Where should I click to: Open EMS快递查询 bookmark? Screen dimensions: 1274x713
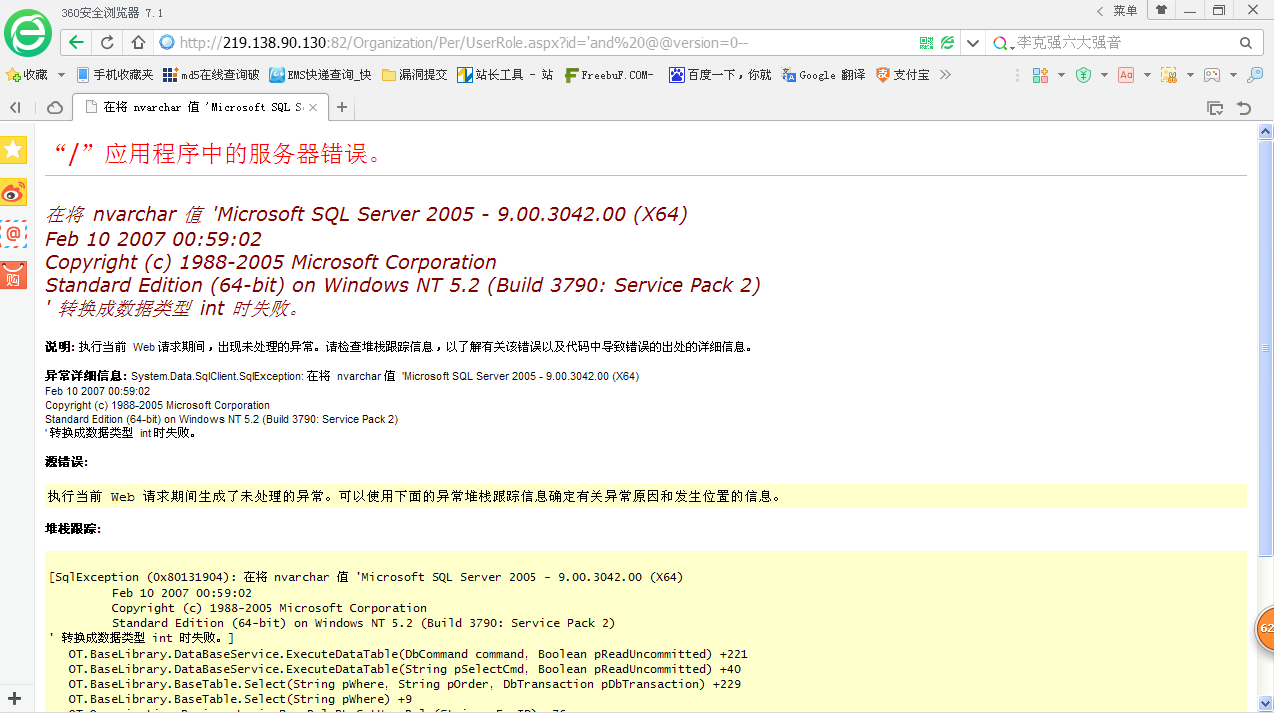pos(320,75)
